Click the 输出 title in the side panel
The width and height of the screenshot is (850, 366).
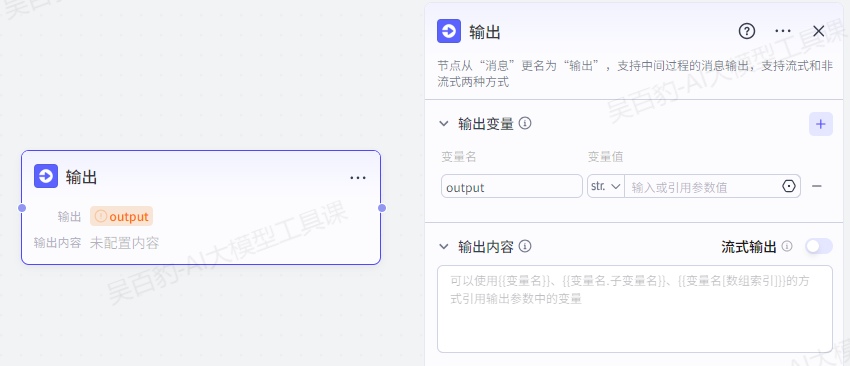tap(485, 32)
